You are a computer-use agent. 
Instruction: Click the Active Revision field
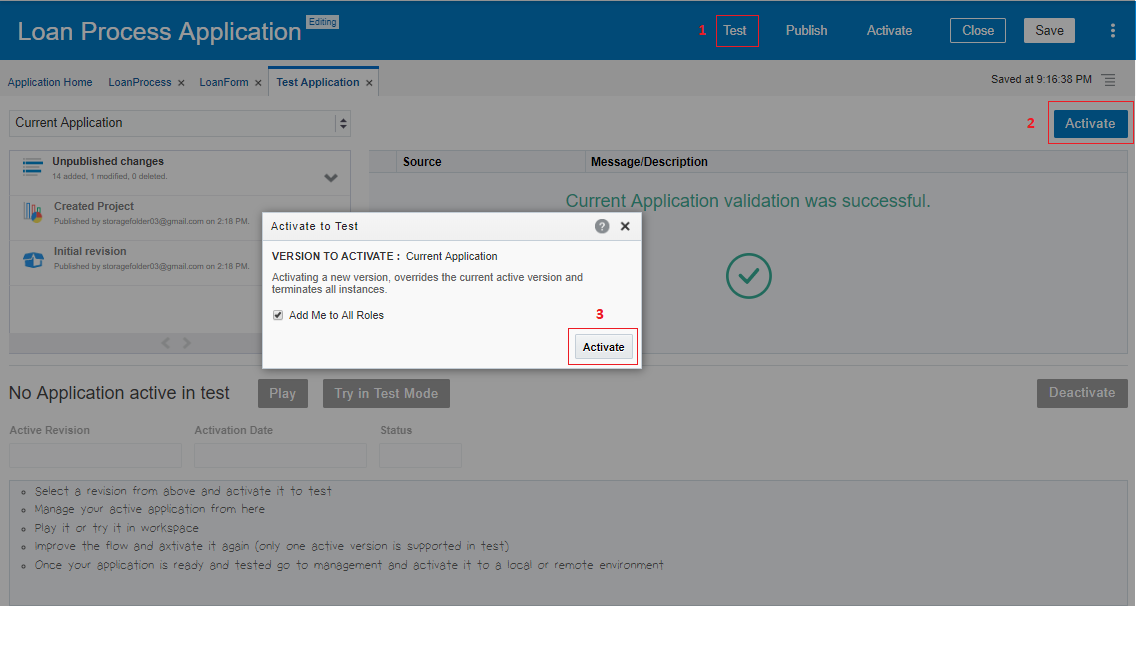pos(95,455)
